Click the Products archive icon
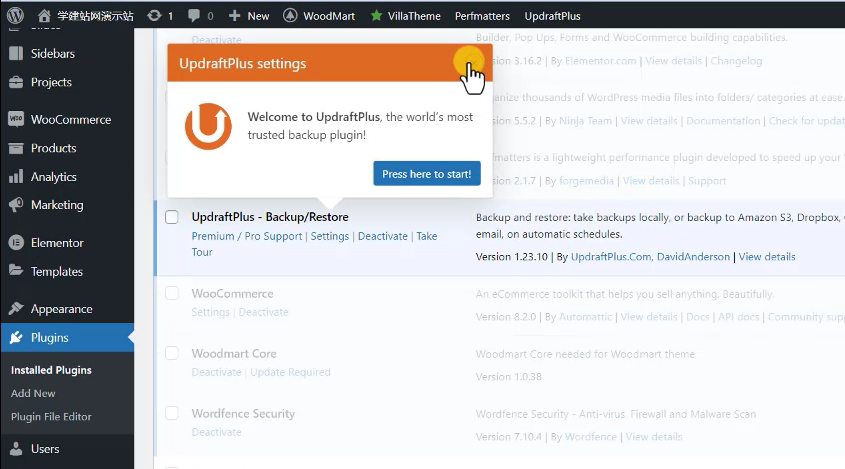845x469 pixels. [16, 148]
